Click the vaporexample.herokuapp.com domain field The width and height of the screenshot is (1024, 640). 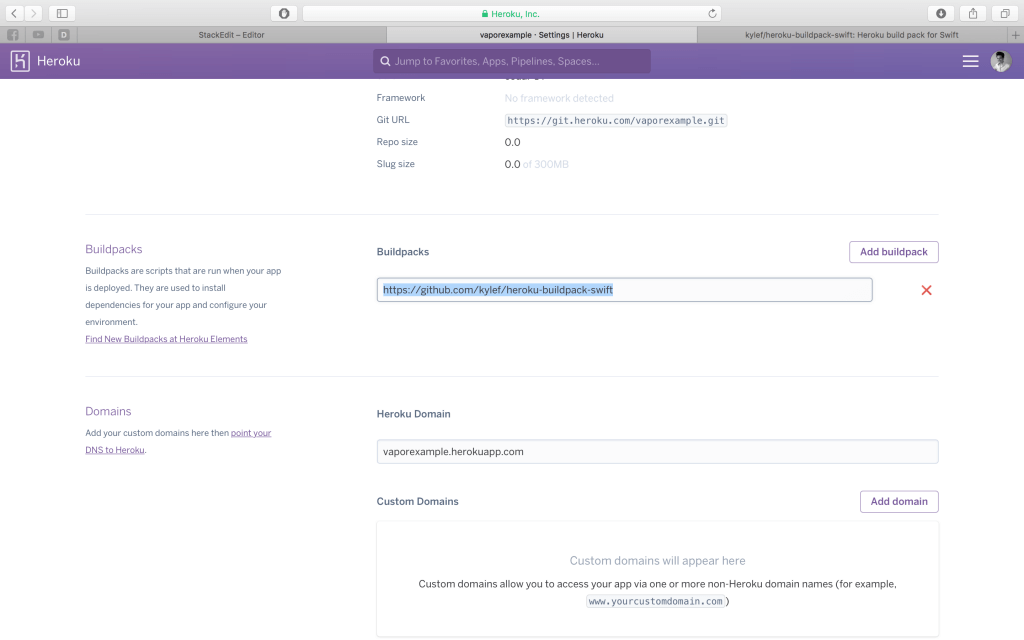[656, 451]
